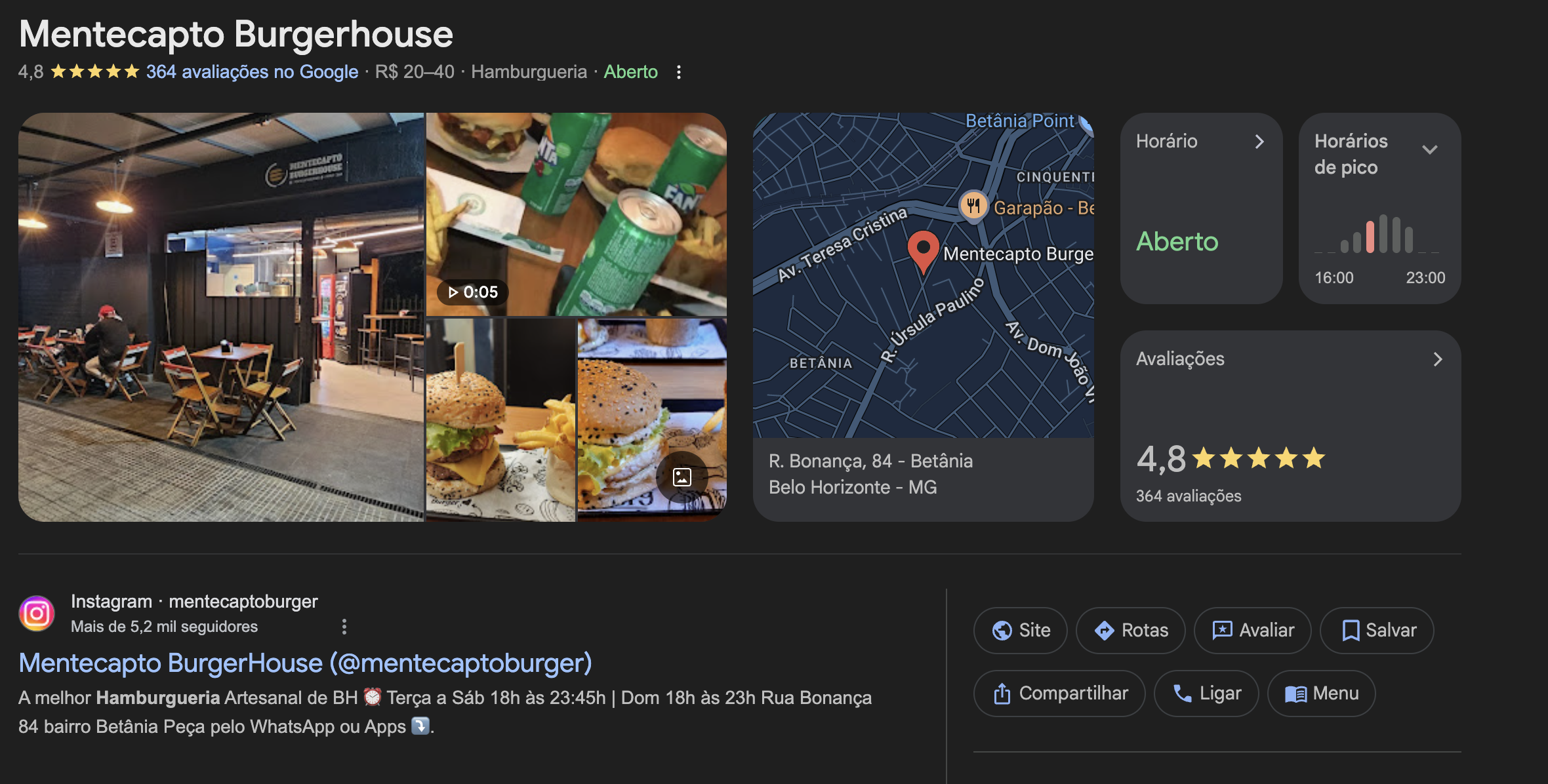Click the red map pin marker
The image size is (1548, 784).
923,252
